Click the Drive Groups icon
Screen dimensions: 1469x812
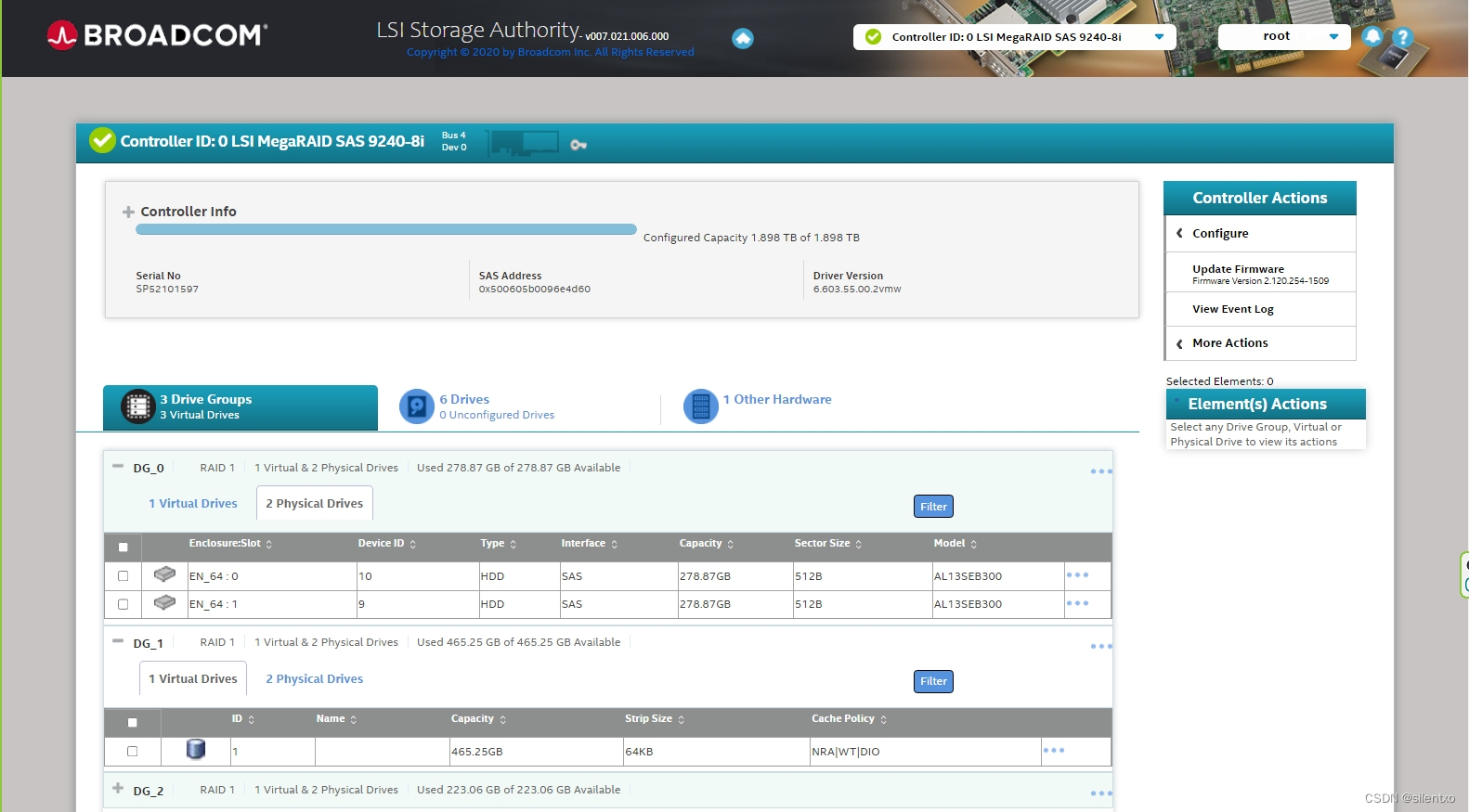coord(138,406)
